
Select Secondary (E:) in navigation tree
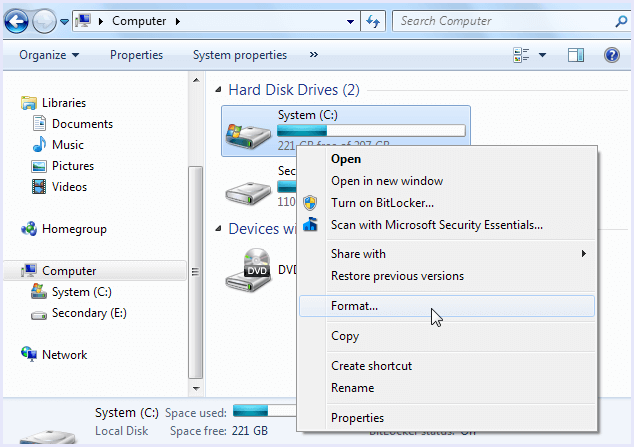pyautogui.click(x=89, y=313)
